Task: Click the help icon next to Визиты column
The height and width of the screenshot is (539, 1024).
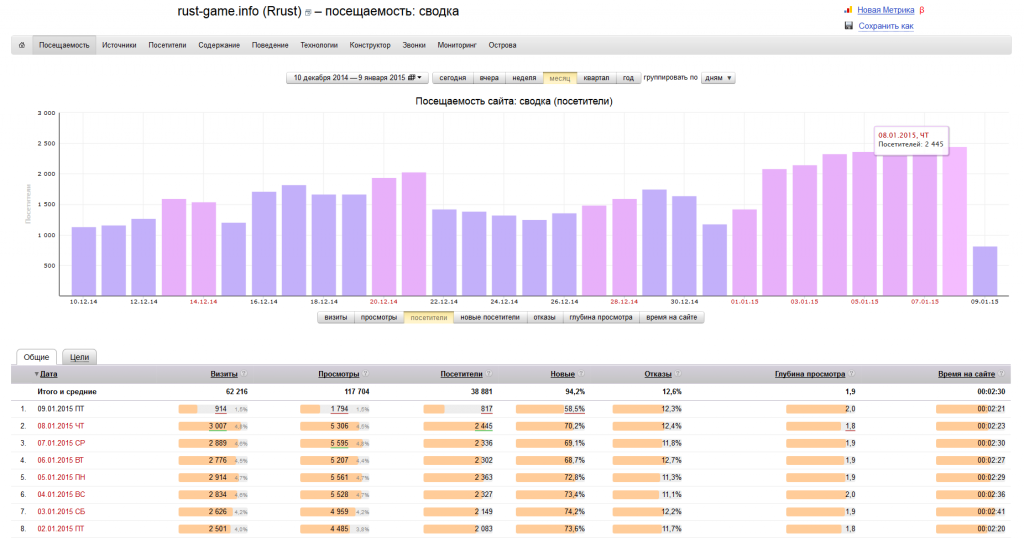Action: coord(244,374)
